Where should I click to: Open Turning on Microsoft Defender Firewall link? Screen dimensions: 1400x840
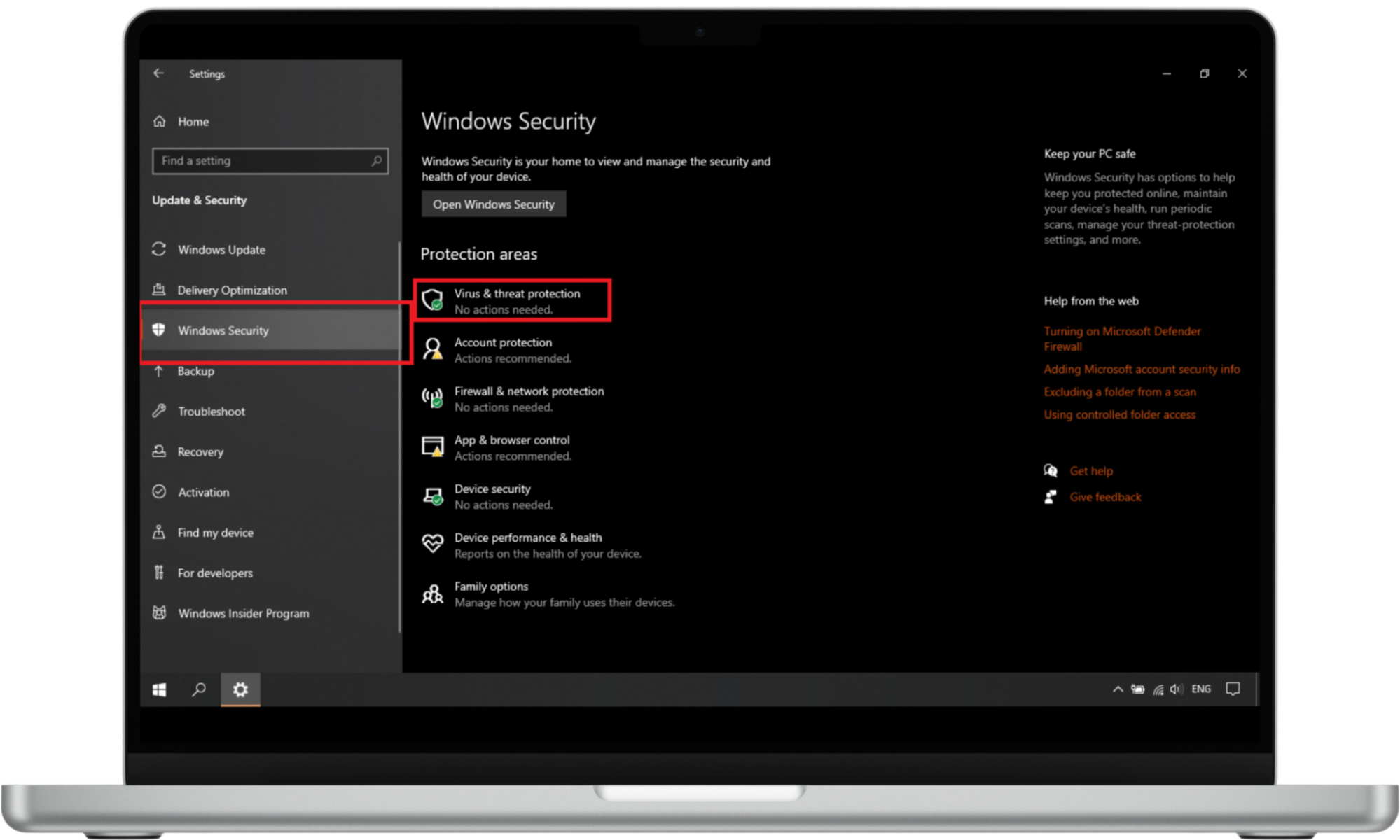[1122, 339]
